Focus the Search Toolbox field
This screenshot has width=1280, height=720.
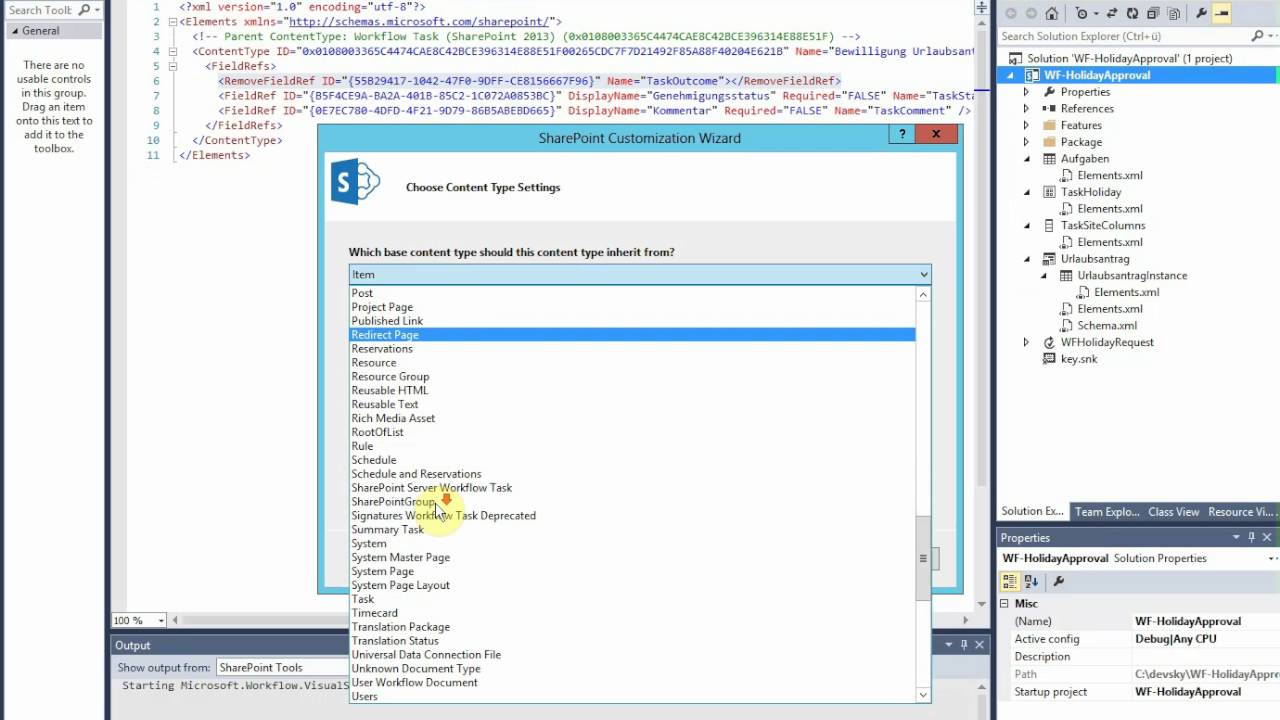coord(40,10)
